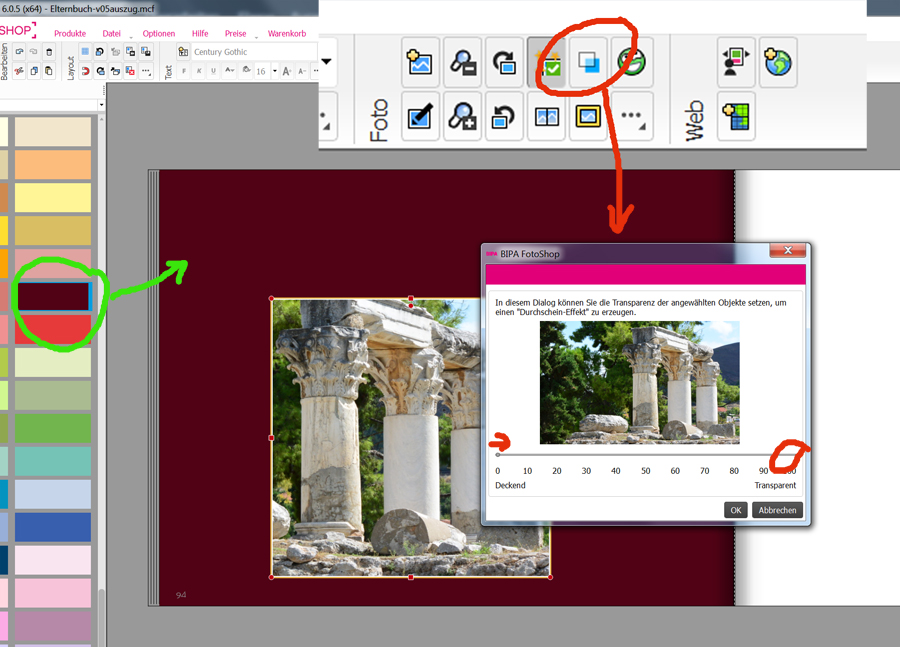Click the add photo icon in Foto toolbar
The width and height of the screenshot is (900, 647).
tap(420, 63)
